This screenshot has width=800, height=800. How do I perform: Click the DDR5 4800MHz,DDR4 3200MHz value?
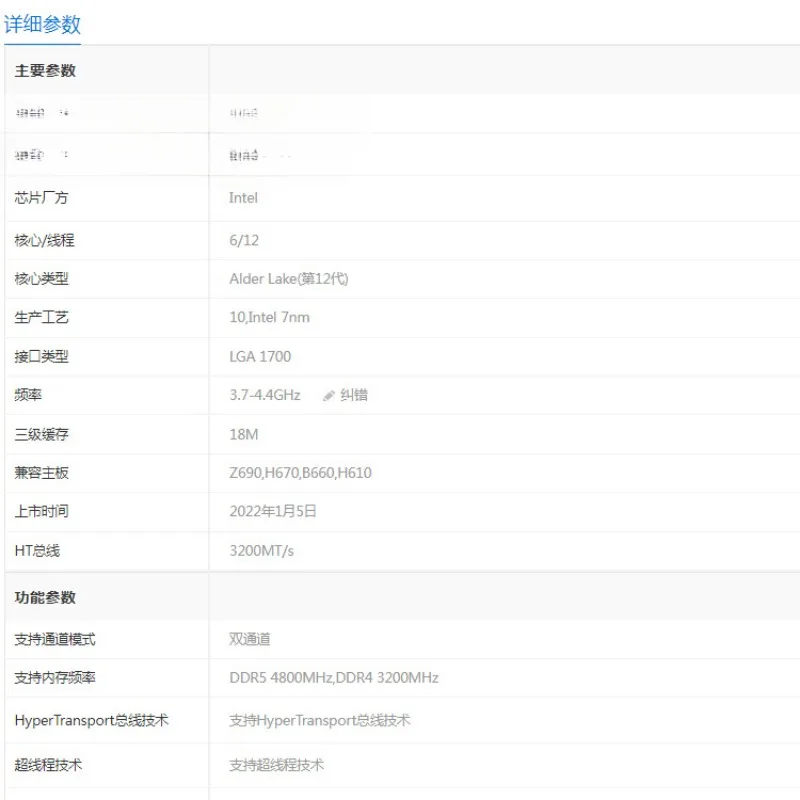(x=334, y=678)
